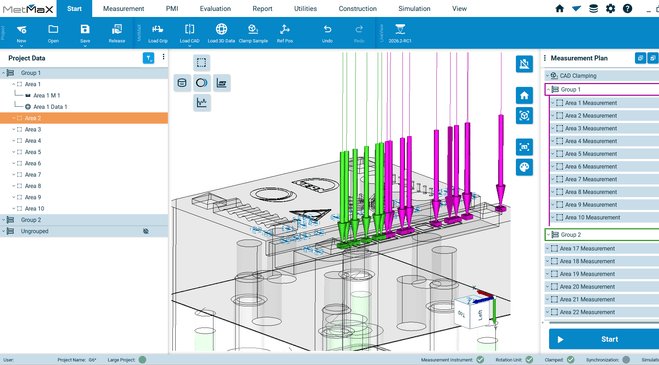Click the line graph tool icon
Image resolution: width=659 pixels, height=365 pixels.
click(202, 103)
